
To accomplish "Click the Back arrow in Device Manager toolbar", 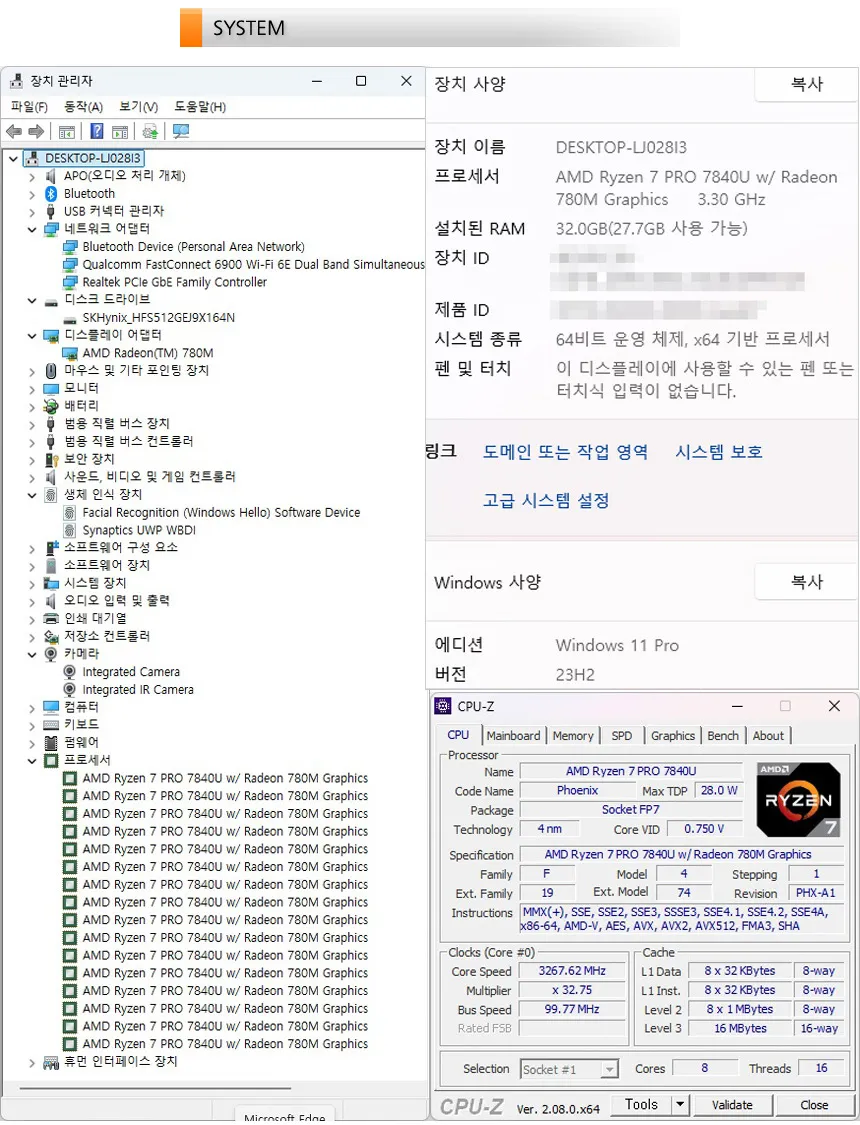I will coord(13,132).
